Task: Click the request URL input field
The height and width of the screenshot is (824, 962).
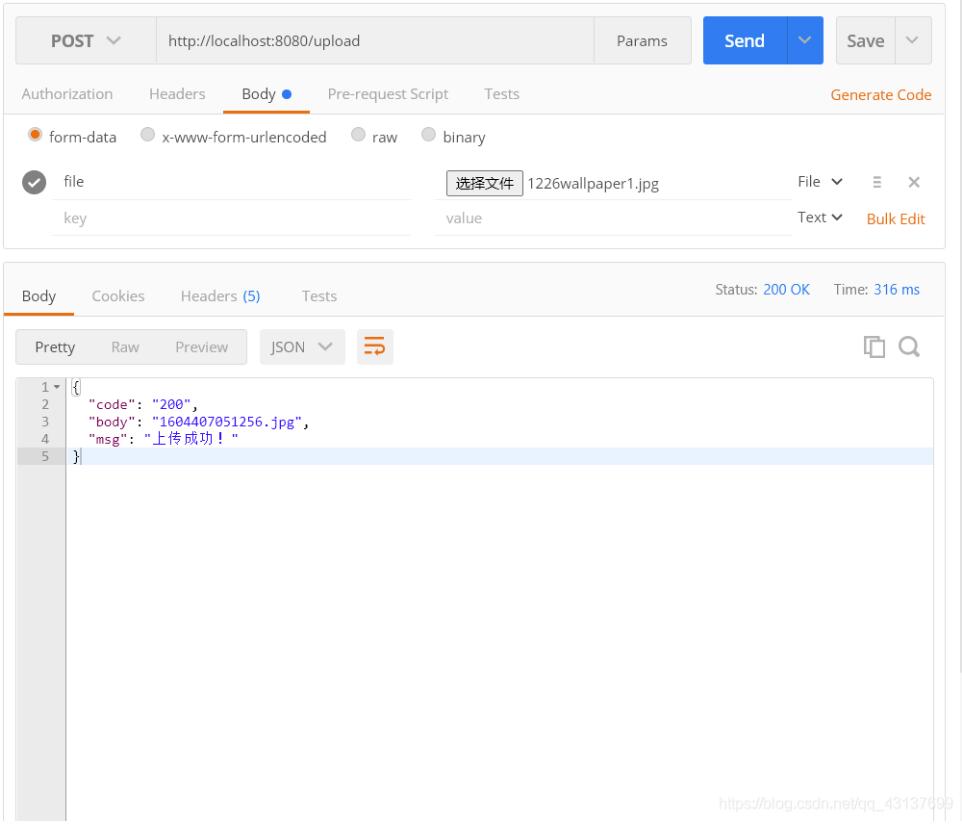Action: coord(374,41)
